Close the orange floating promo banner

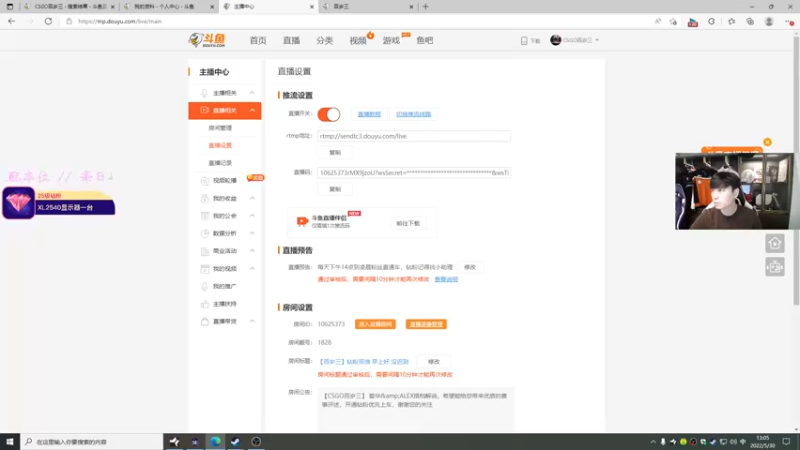[x=767, y=142]
